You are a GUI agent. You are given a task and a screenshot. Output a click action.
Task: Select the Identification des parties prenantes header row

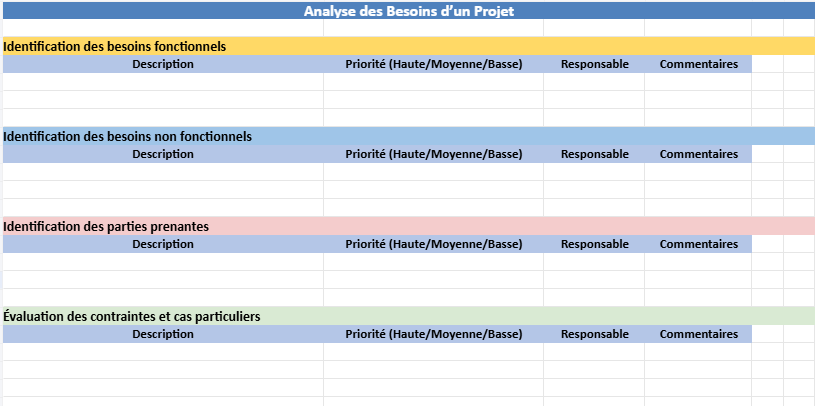coord(409,226)
